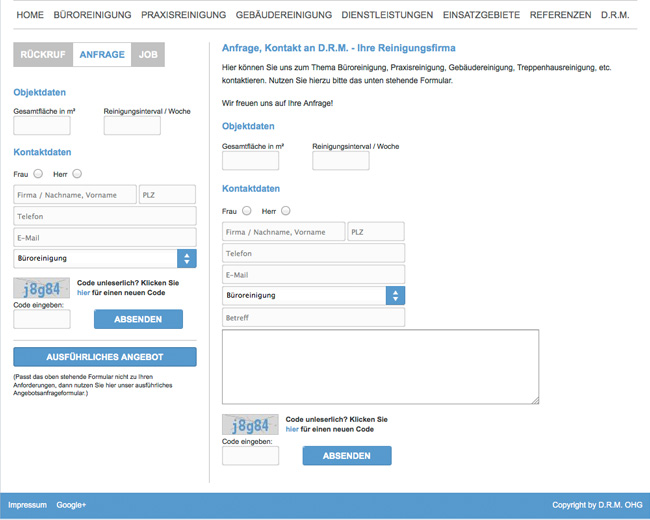Click the Ausführliches Angebot button
650x520 pixels.
pyautogui.click(x=105, y=357)
